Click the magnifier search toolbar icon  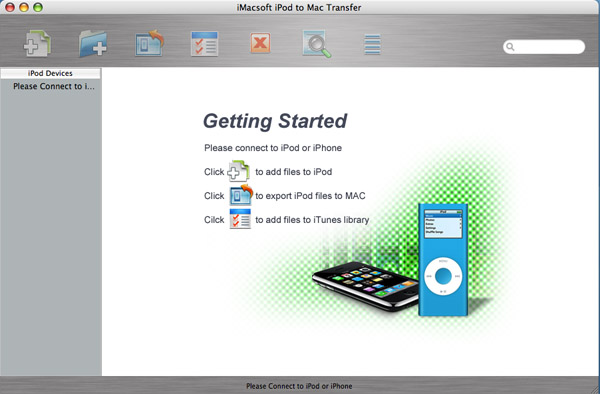[316, 44]
